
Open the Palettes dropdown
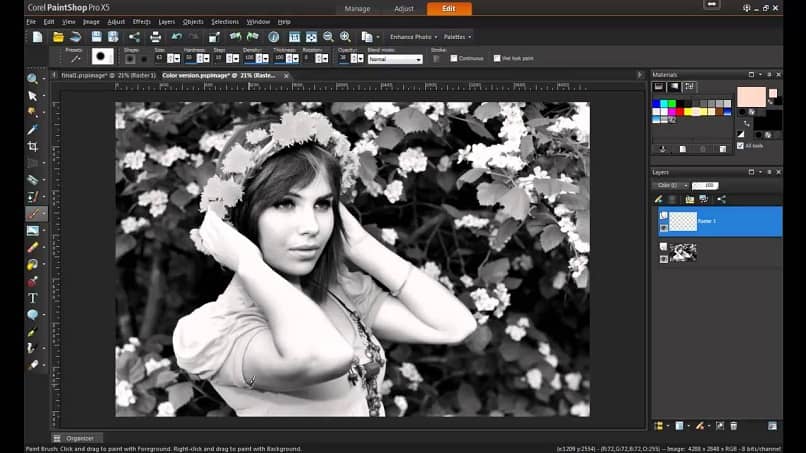(x=457, y=37)
